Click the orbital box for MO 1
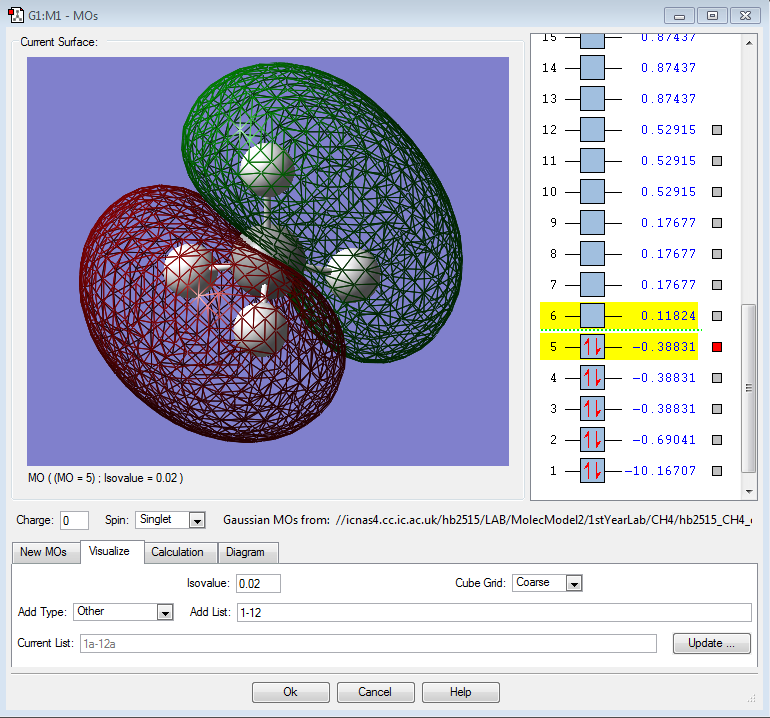 [x=592, y=471]
